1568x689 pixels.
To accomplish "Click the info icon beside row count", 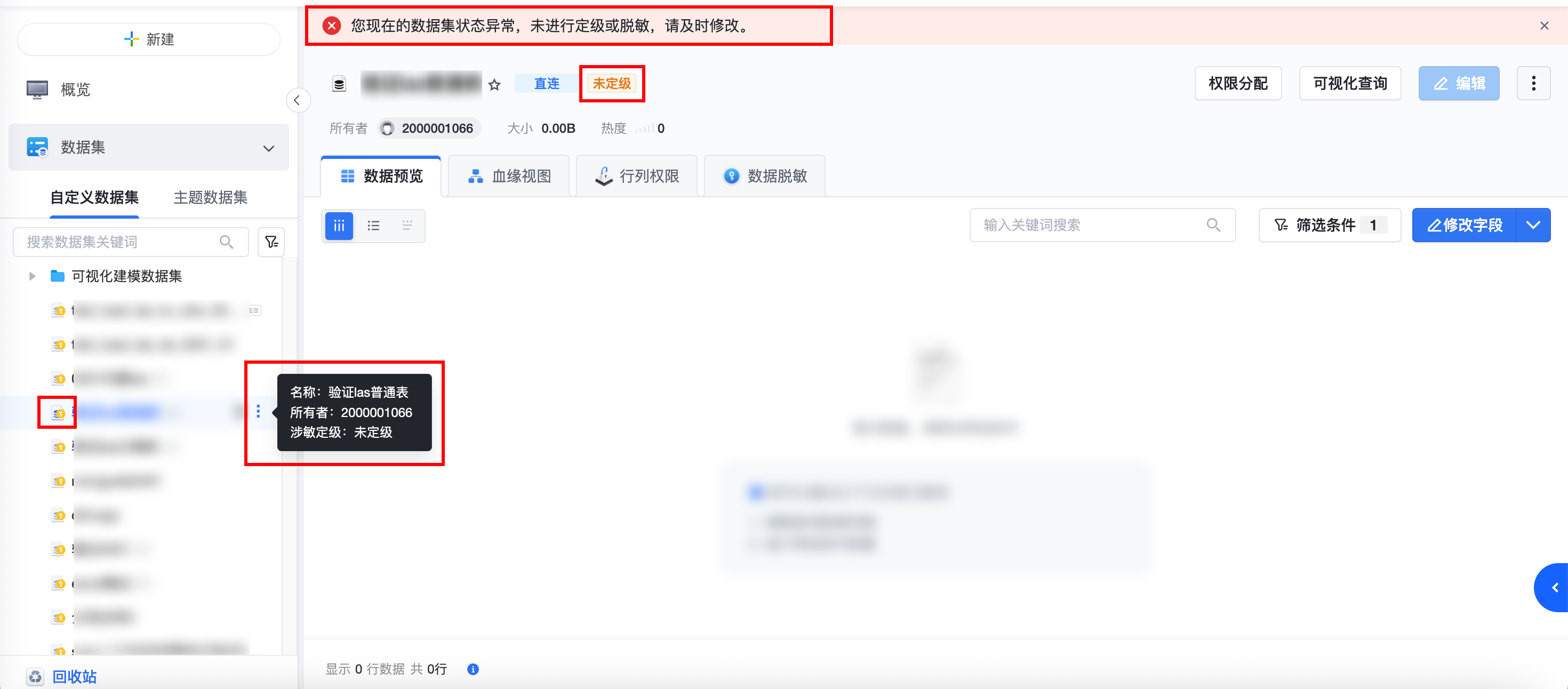I will coord(473,669).
